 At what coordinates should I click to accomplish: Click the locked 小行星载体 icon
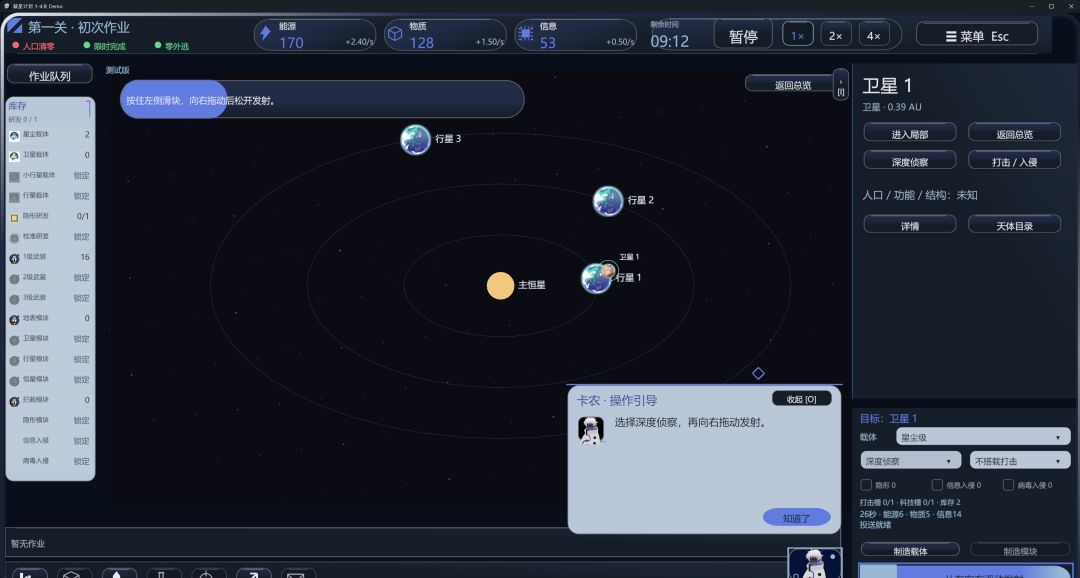[x=14, y=177]
